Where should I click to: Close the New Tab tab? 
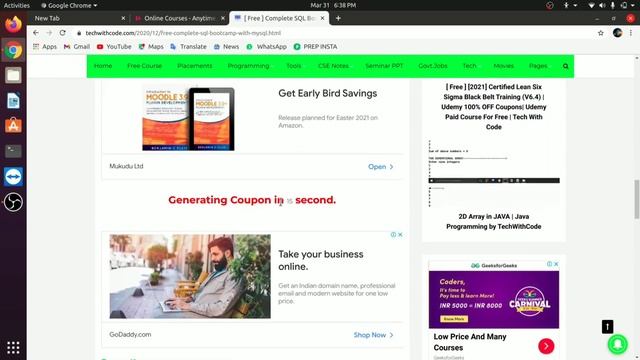pos(123,18)
